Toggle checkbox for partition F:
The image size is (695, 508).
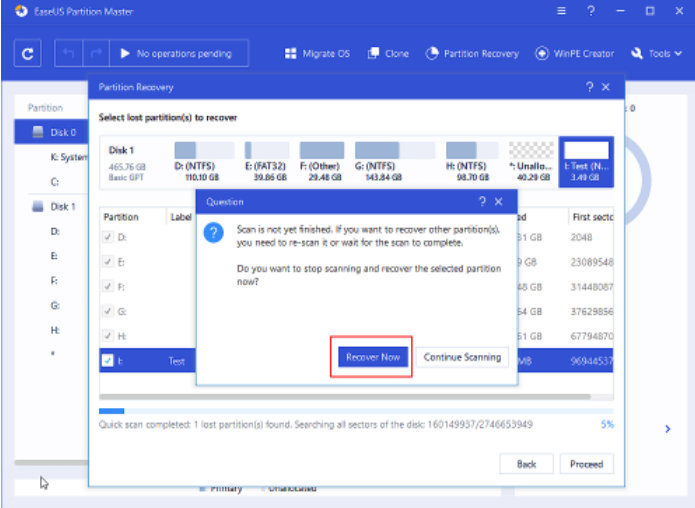pos(108,287)
